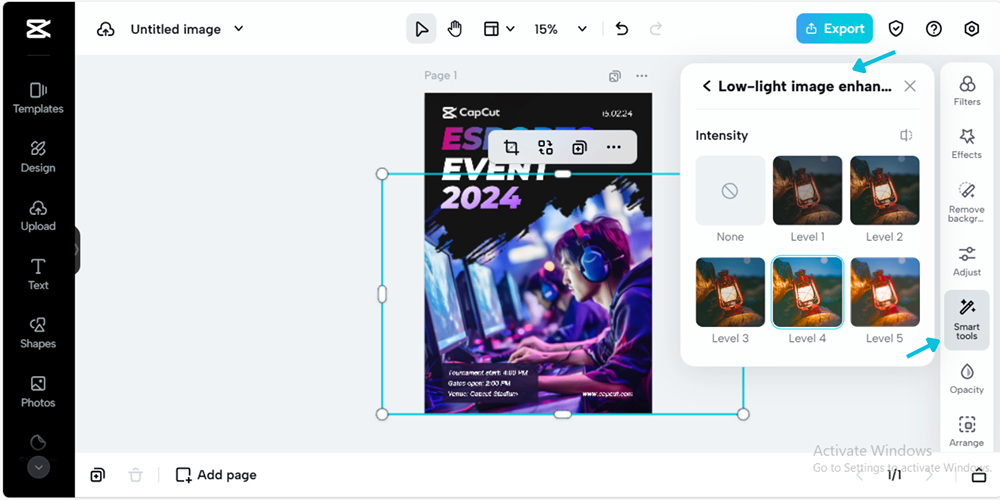Click the Page 1 label
The width and height of the screenshot is (1000, 500).
[x=441, y=76]
